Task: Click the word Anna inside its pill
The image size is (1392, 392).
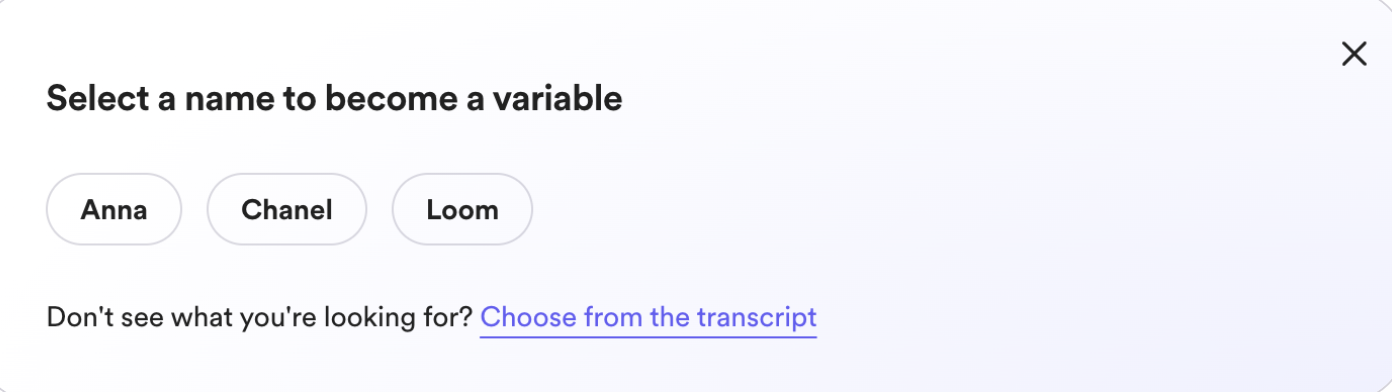Action: click(114, 210)
